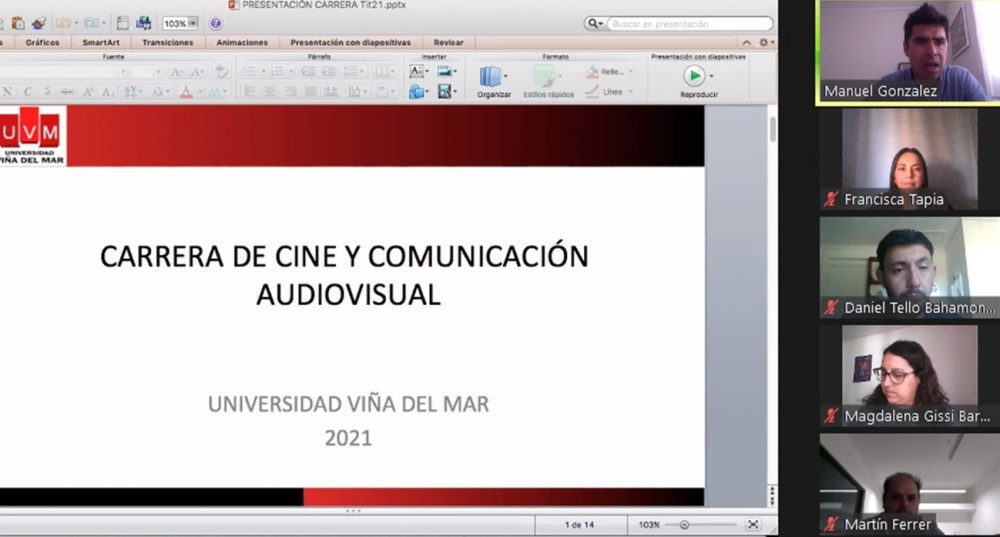Screen dimensions: 1000x537
Task: Open the Organizar dropdown arrow
Action: point(506,76)
